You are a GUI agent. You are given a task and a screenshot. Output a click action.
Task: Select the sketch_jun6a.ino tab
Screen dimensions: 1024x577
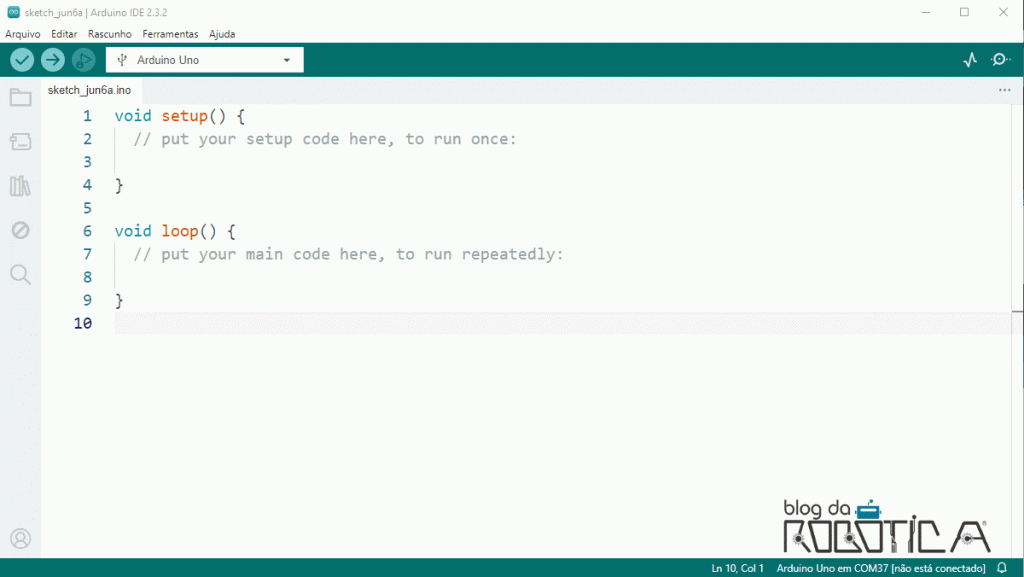coord(89,90)
